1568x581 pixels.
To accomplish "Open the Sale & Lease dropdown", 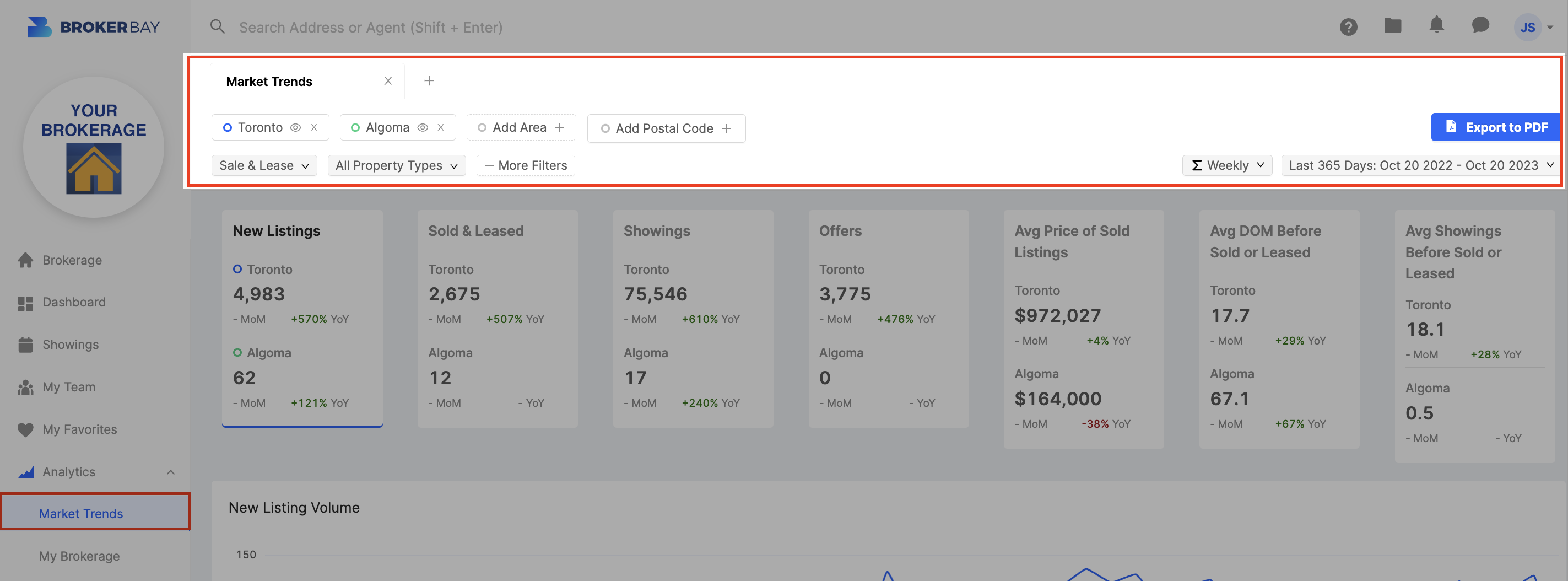I will (264, 166).
